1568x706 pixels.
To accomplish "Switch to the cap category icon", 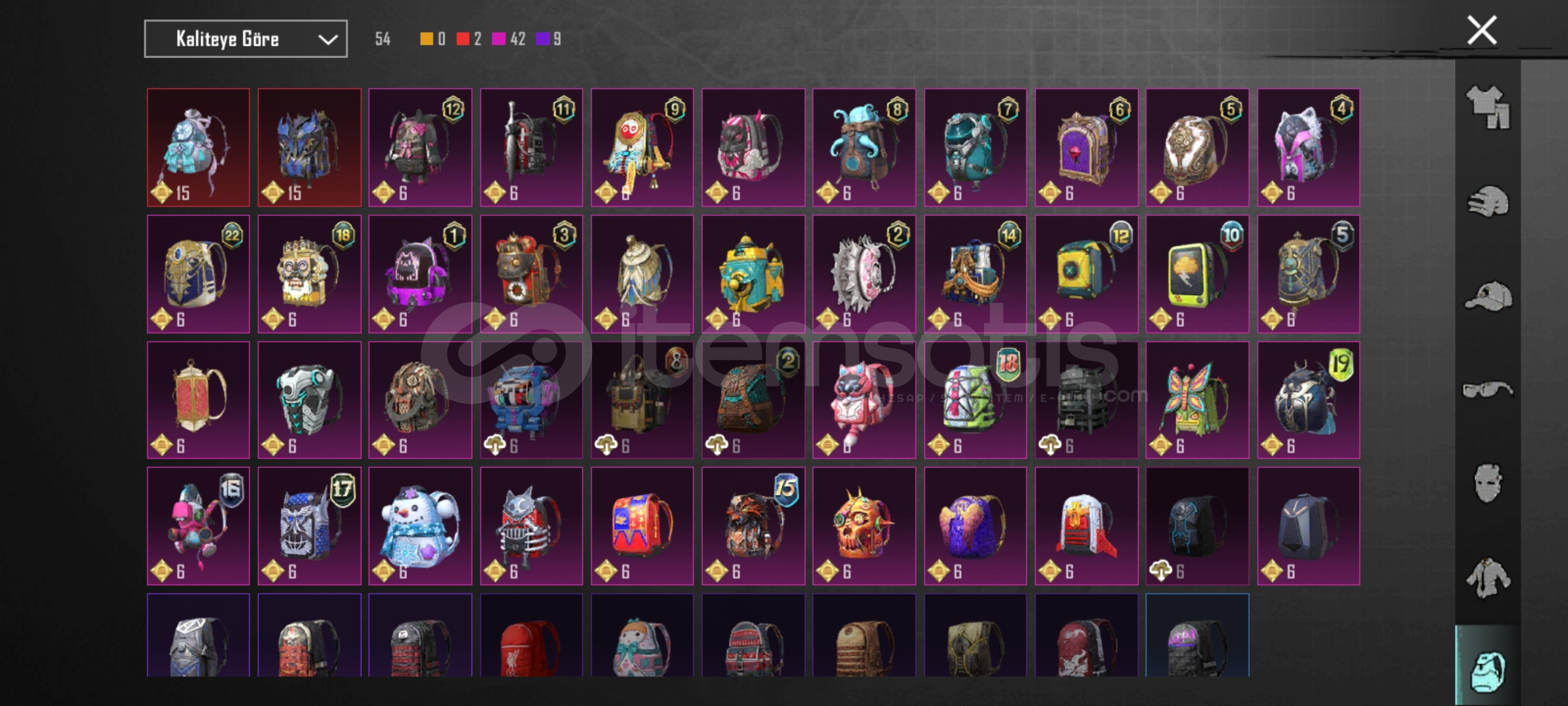I will (1488, 296).
